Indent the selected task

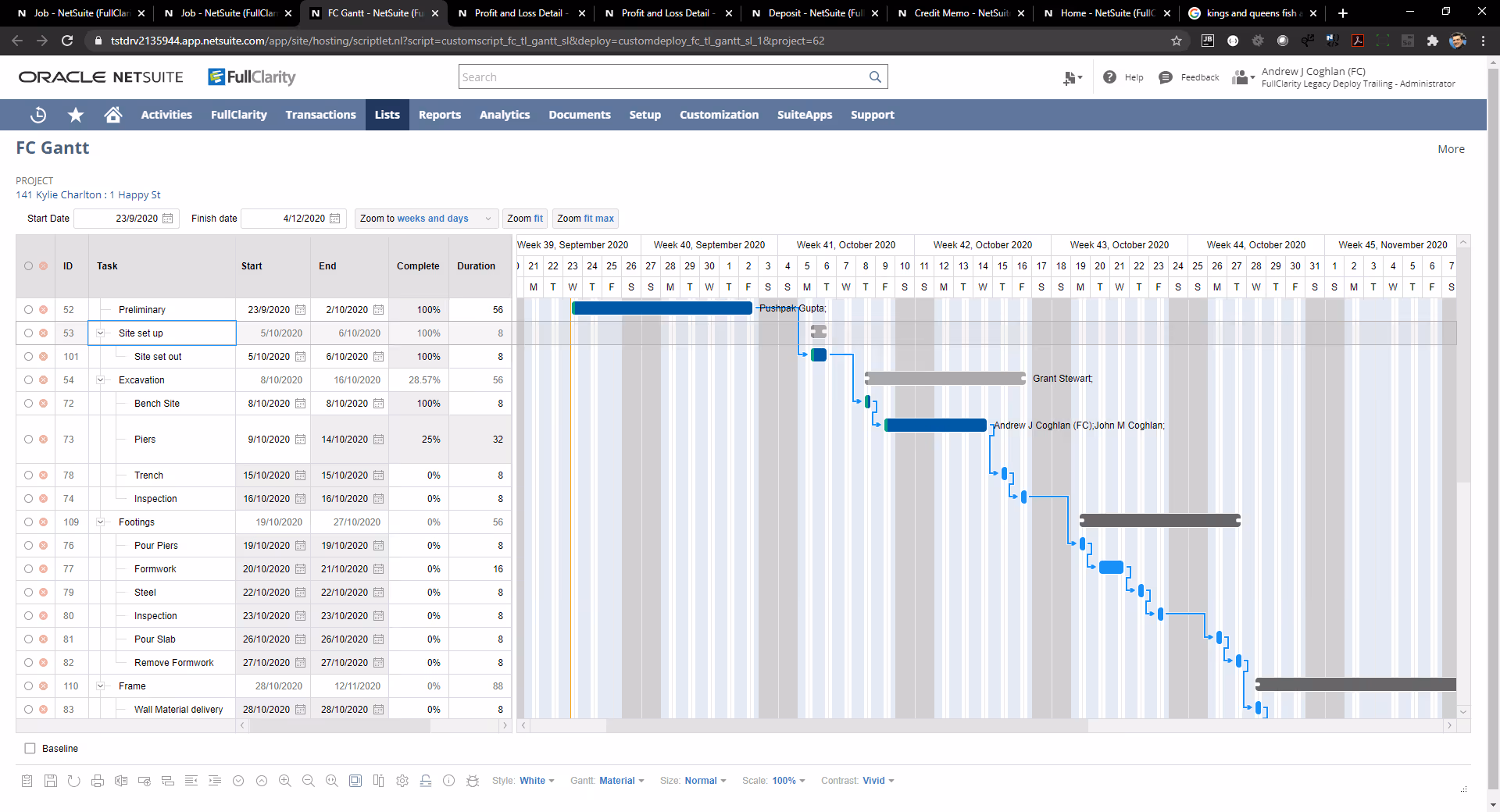click(215, 781)
